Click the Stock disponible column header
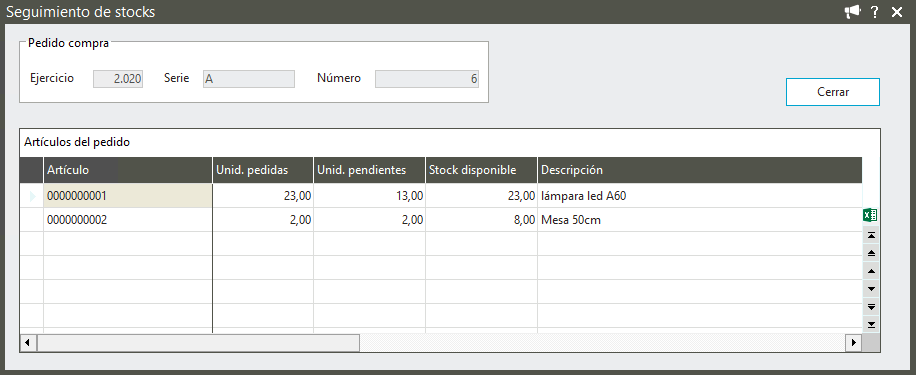Screen dimensions: 916x375 [481, 170]
